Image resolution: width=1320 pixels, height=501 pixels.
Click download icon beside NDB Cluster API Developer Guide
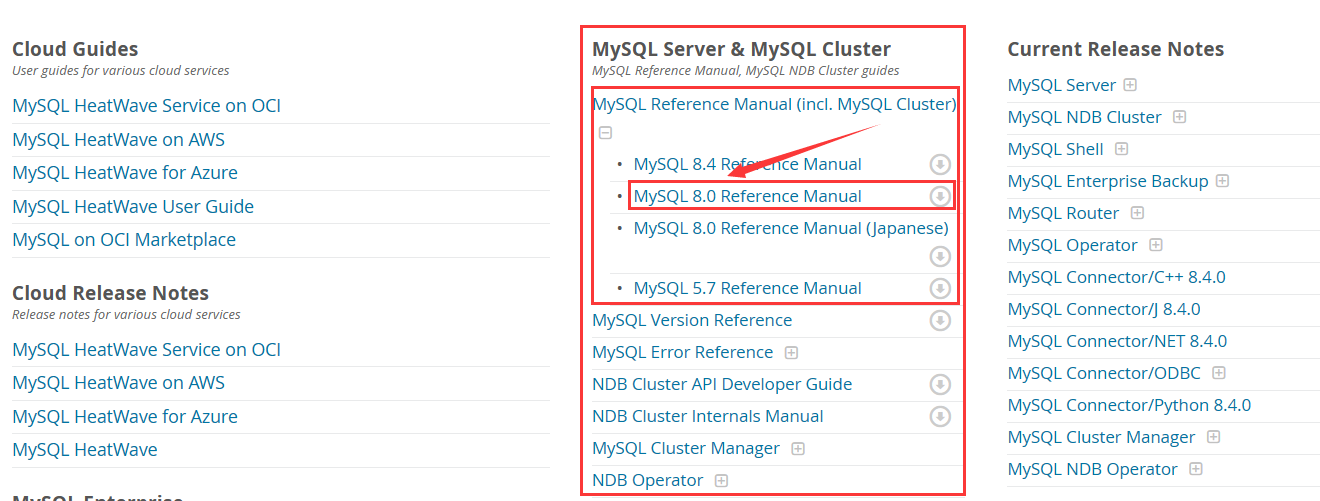[x=940, y=384]
